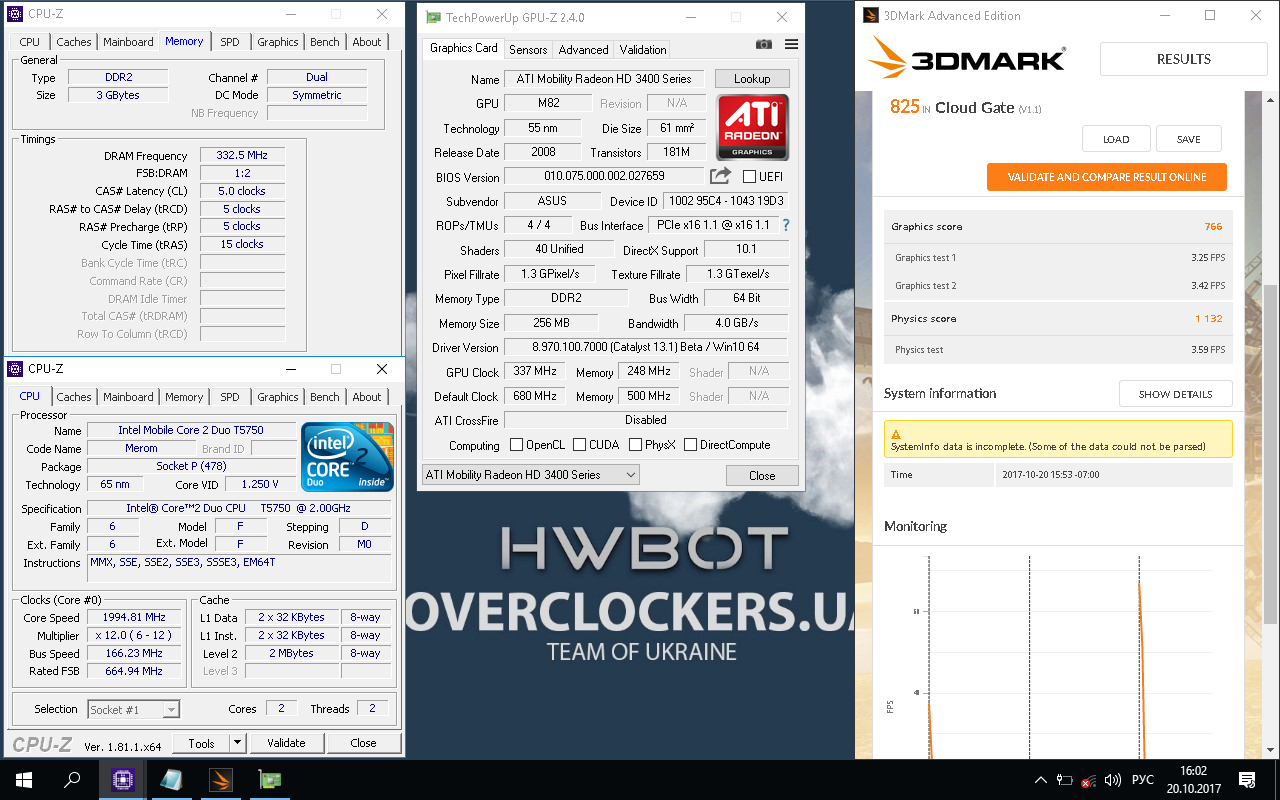Click the Validate button in CPU-Z
The width and height of the screenshot is (1280, 800).
click(x=286, y=743)
